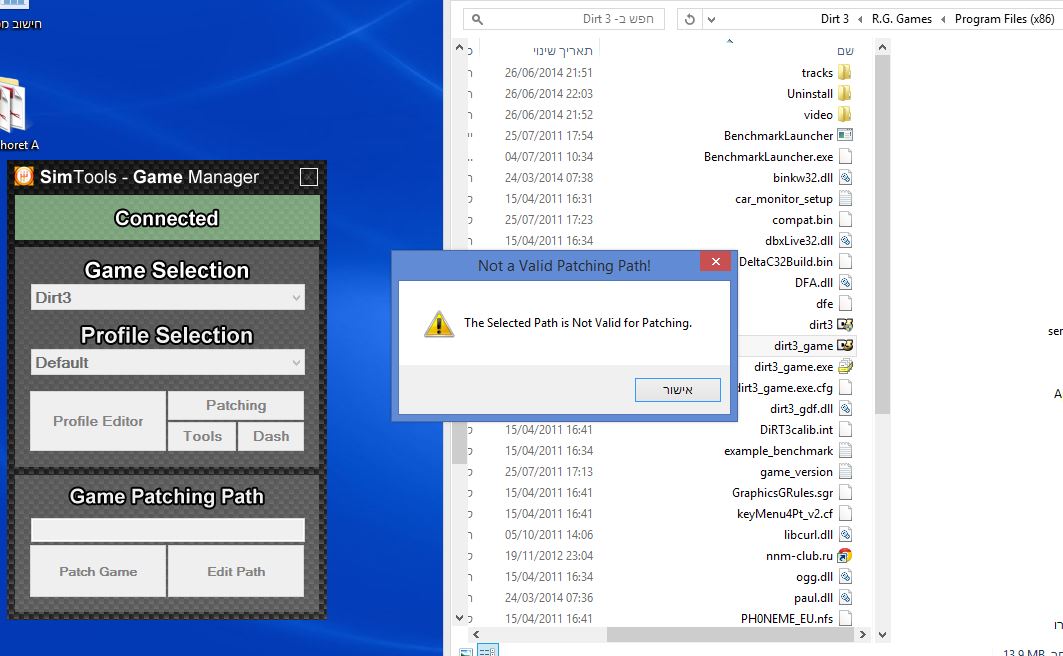Click R.G. Games in the address breadcrumb

click(902, 19)
